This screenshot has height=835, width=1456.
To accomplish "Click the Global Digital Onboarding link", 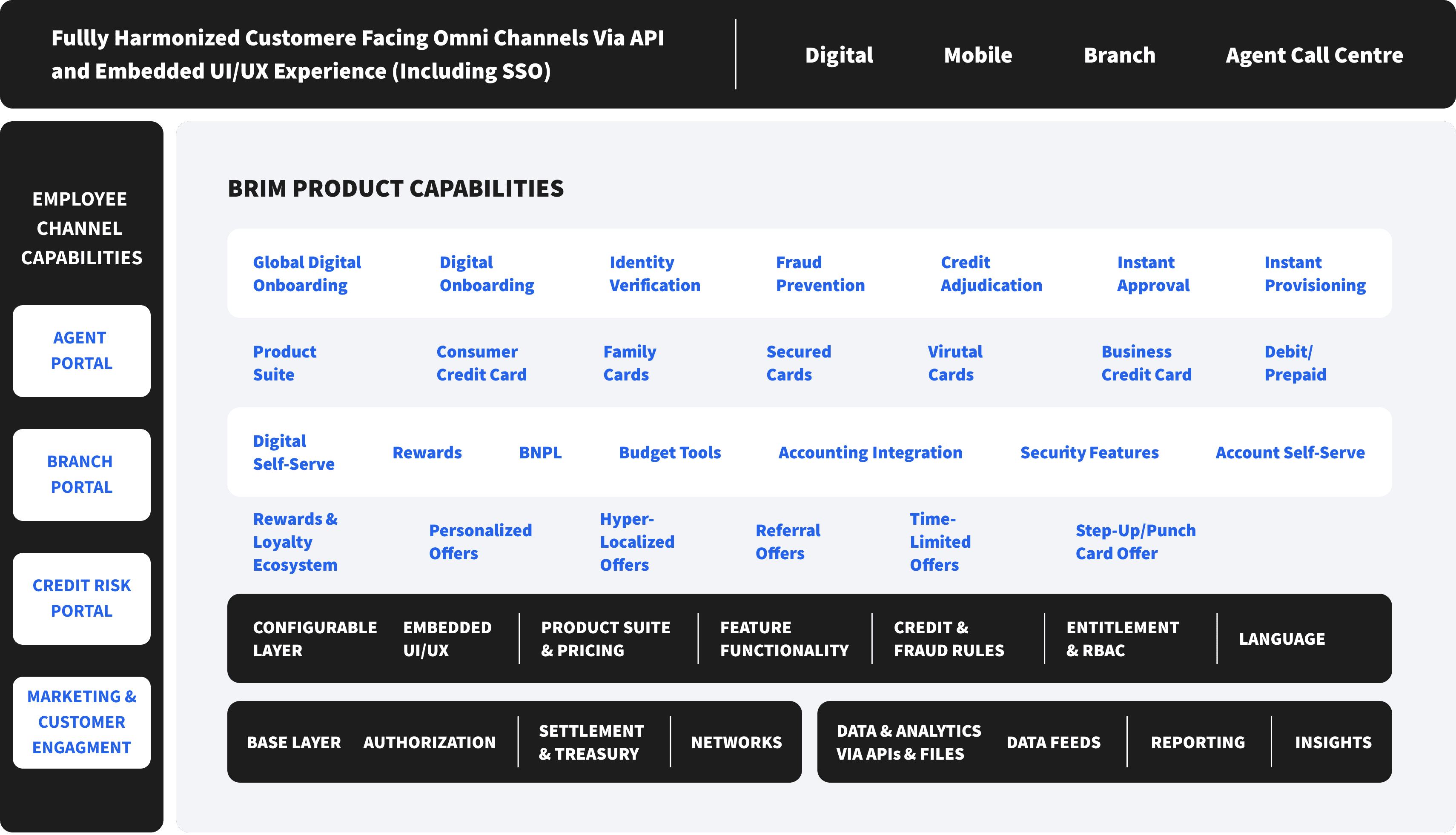I will coord(307,274).
